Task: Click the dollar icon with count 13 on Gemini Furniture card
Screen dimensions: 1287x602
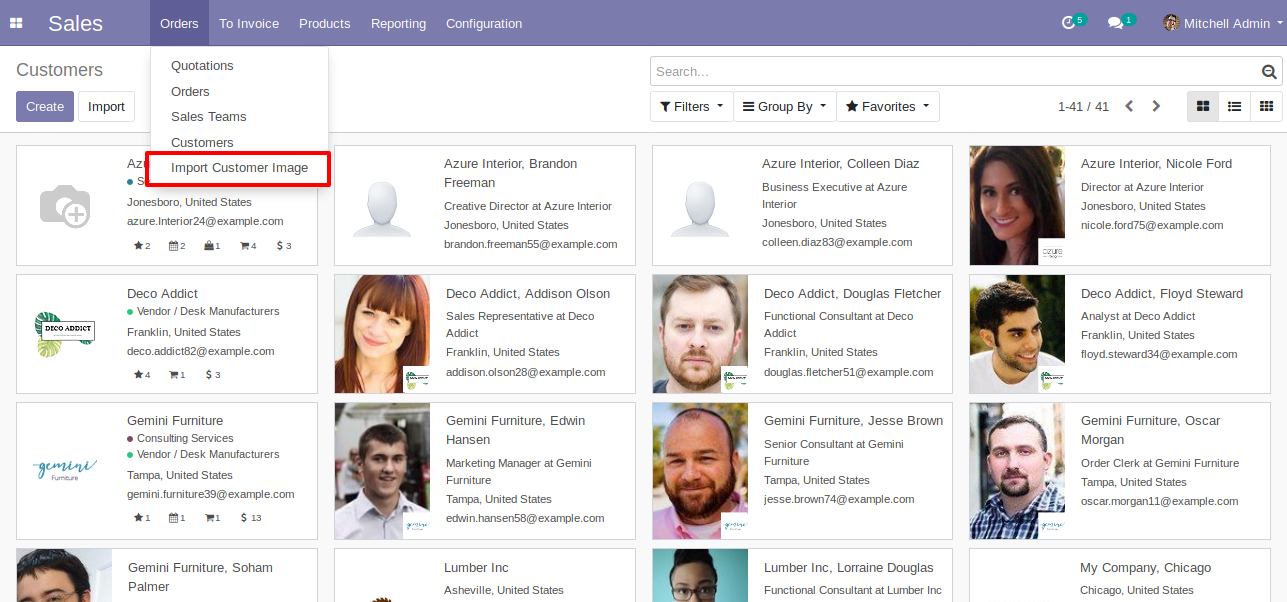Action: pos(244,518)
